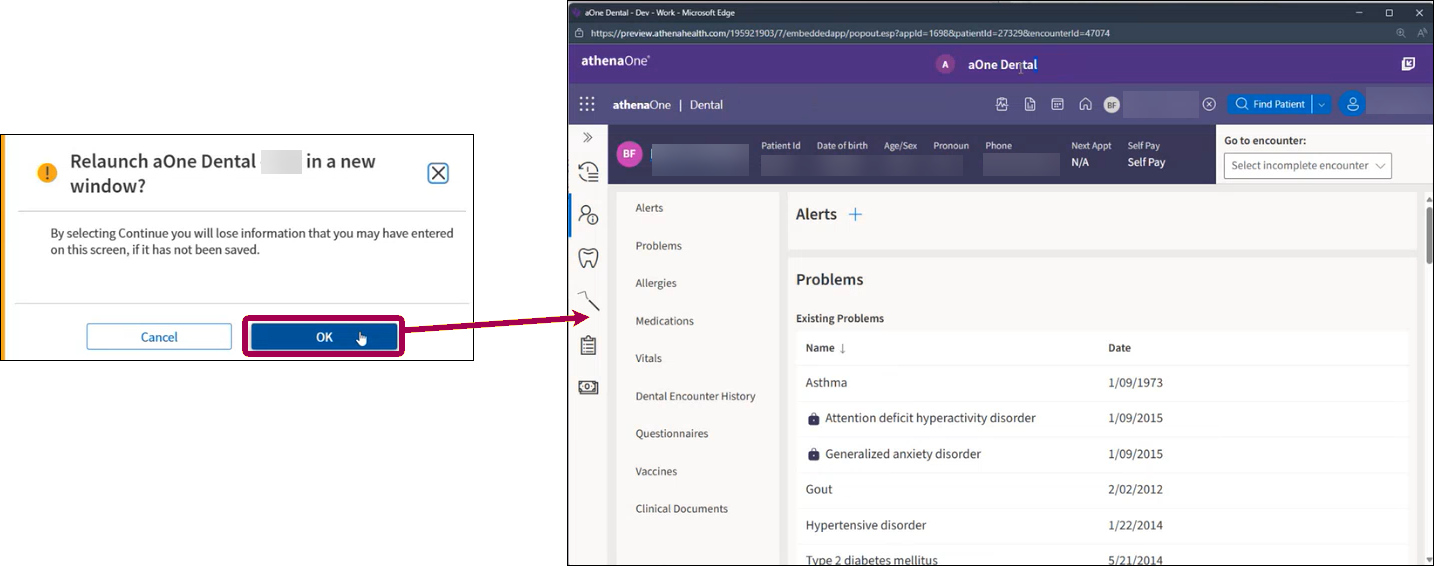Open the app grid launcher icon
Viewport: 1434px width, 566px height.
pos(587,104)
